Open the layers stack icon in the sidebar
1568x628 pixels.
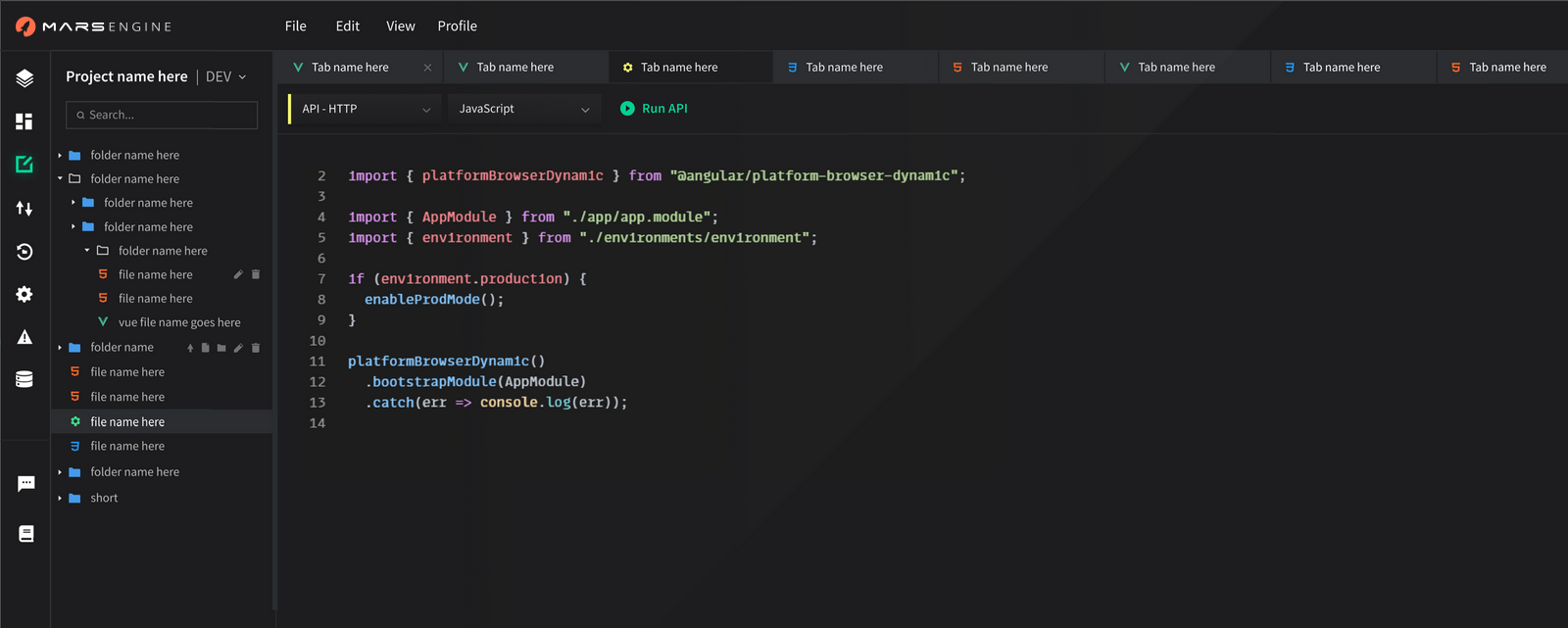24,78
